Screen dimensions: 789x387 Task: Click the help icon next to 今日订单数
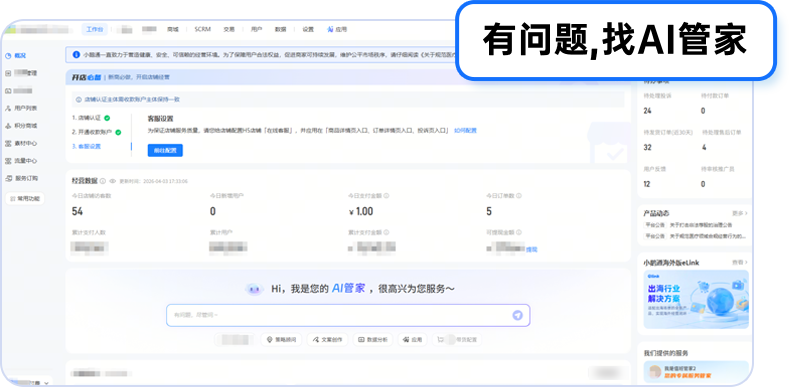[x=519, y=196]
